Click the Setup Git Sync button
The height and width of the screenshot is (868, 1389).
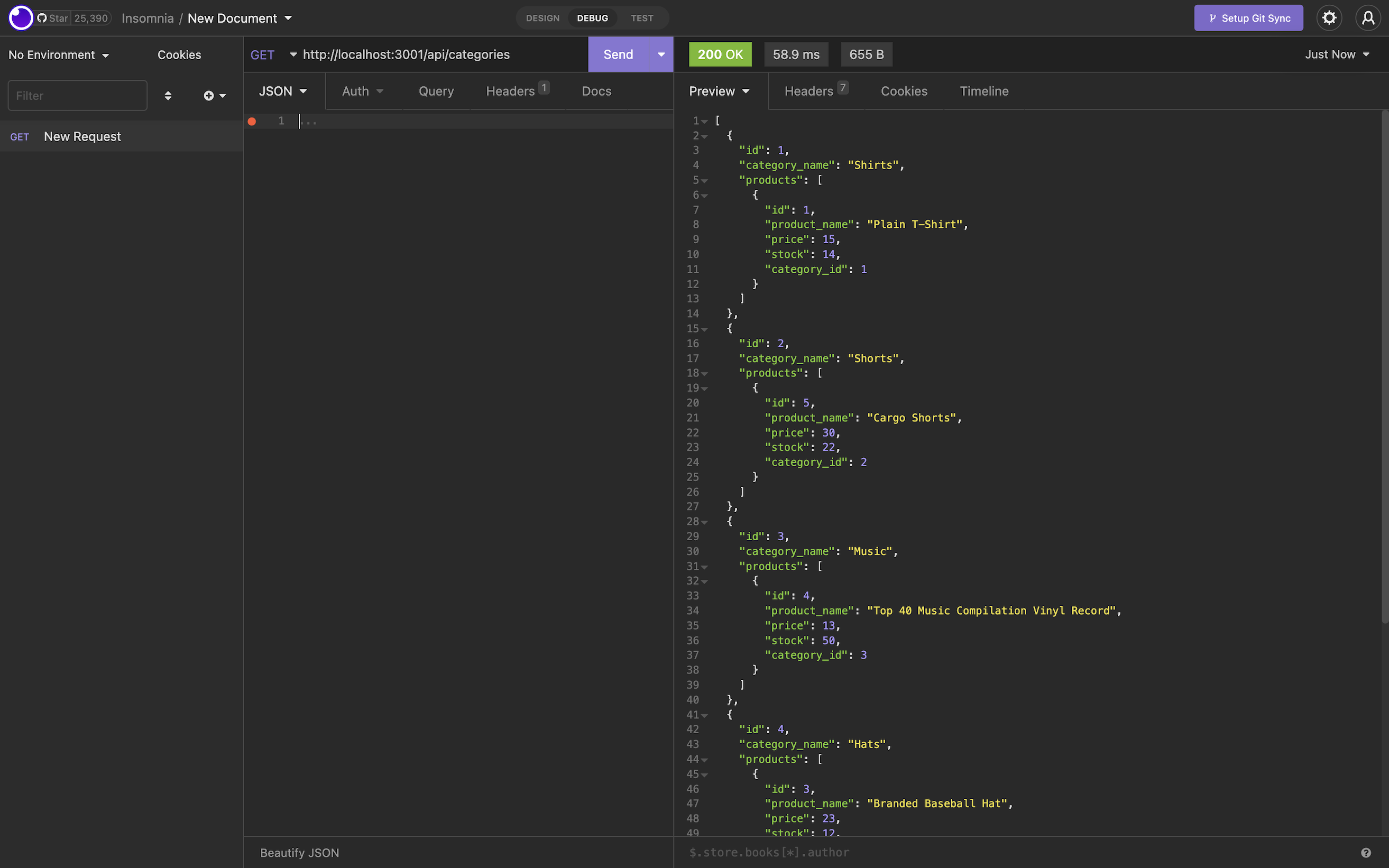pyautogui.click(x=1248, y=19)
